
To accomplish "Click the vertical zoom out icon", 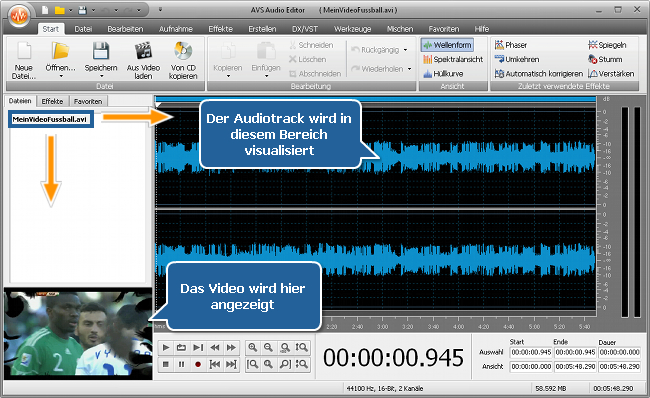I will pyautogui.click(x=301, y=364).
